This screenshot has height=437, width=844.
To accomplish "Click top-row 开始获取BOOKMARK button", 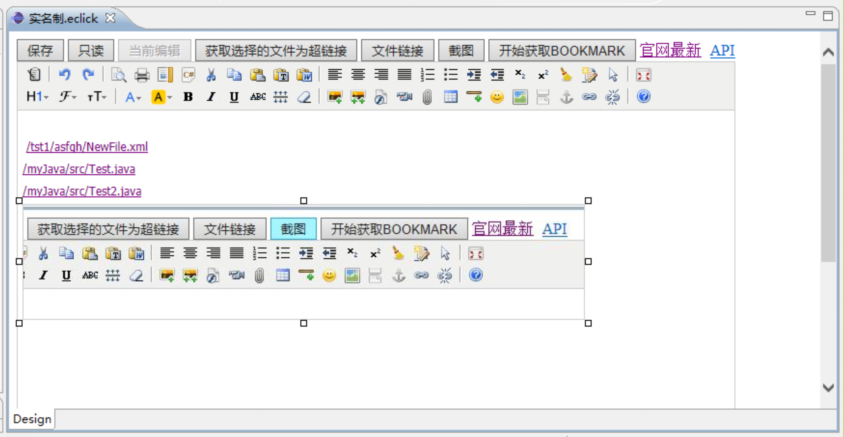I will 562,51.
